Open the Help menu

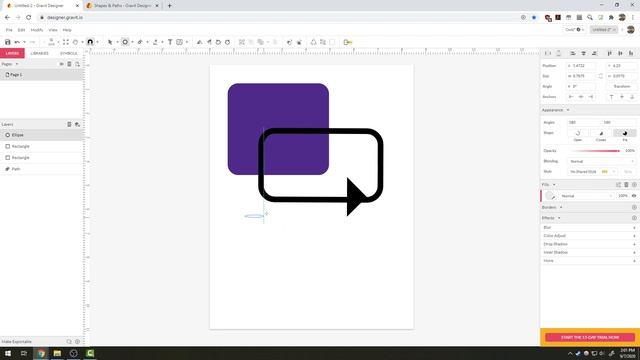point(67,30)
